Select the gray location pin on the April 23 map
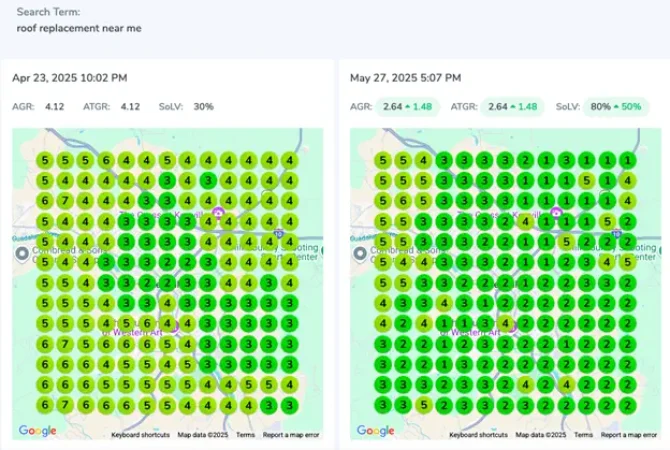 23,255
